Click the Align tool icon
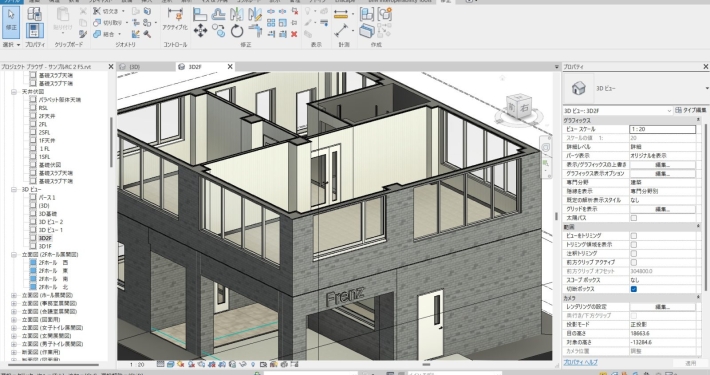This screenshot has width=710, height=375. point(200,14)
